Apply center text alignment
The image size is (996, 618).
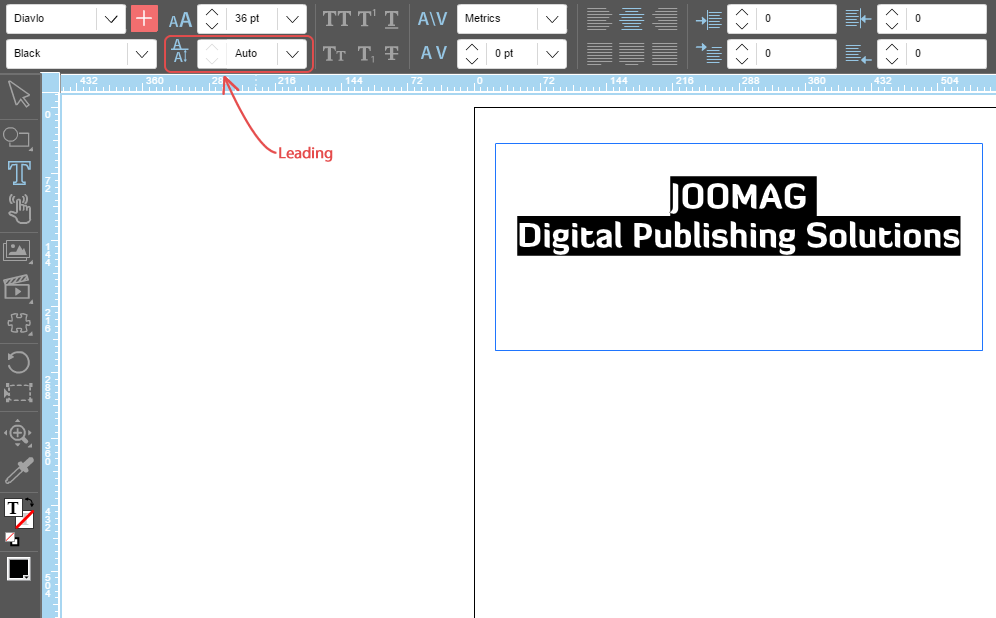631,18
